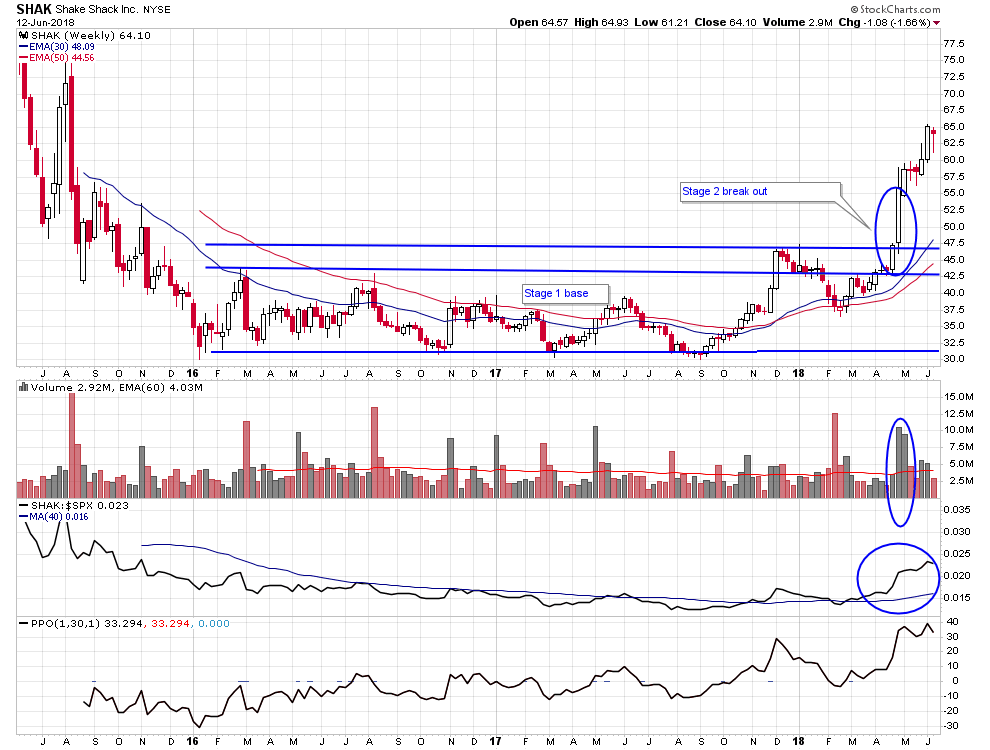Click the 20 label on the PPO axis
This screenshot has height=750, width=990.
951,651
